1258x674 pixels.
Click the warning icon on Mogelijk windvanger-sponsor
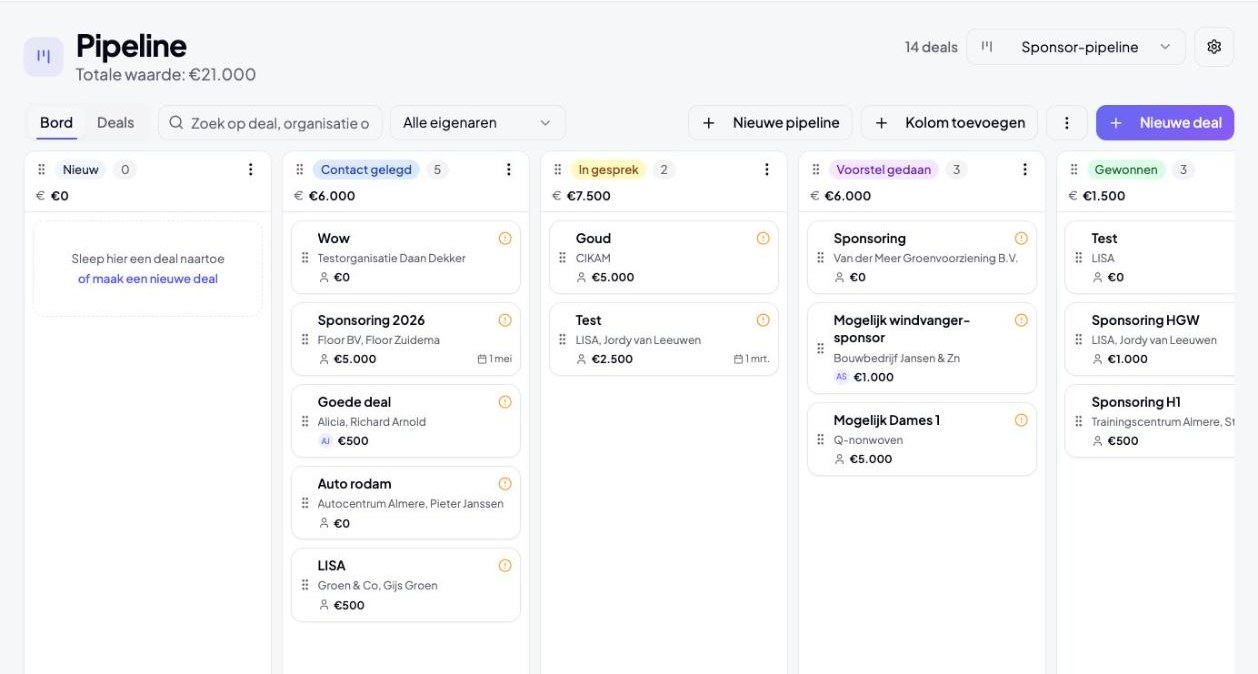1021,320
